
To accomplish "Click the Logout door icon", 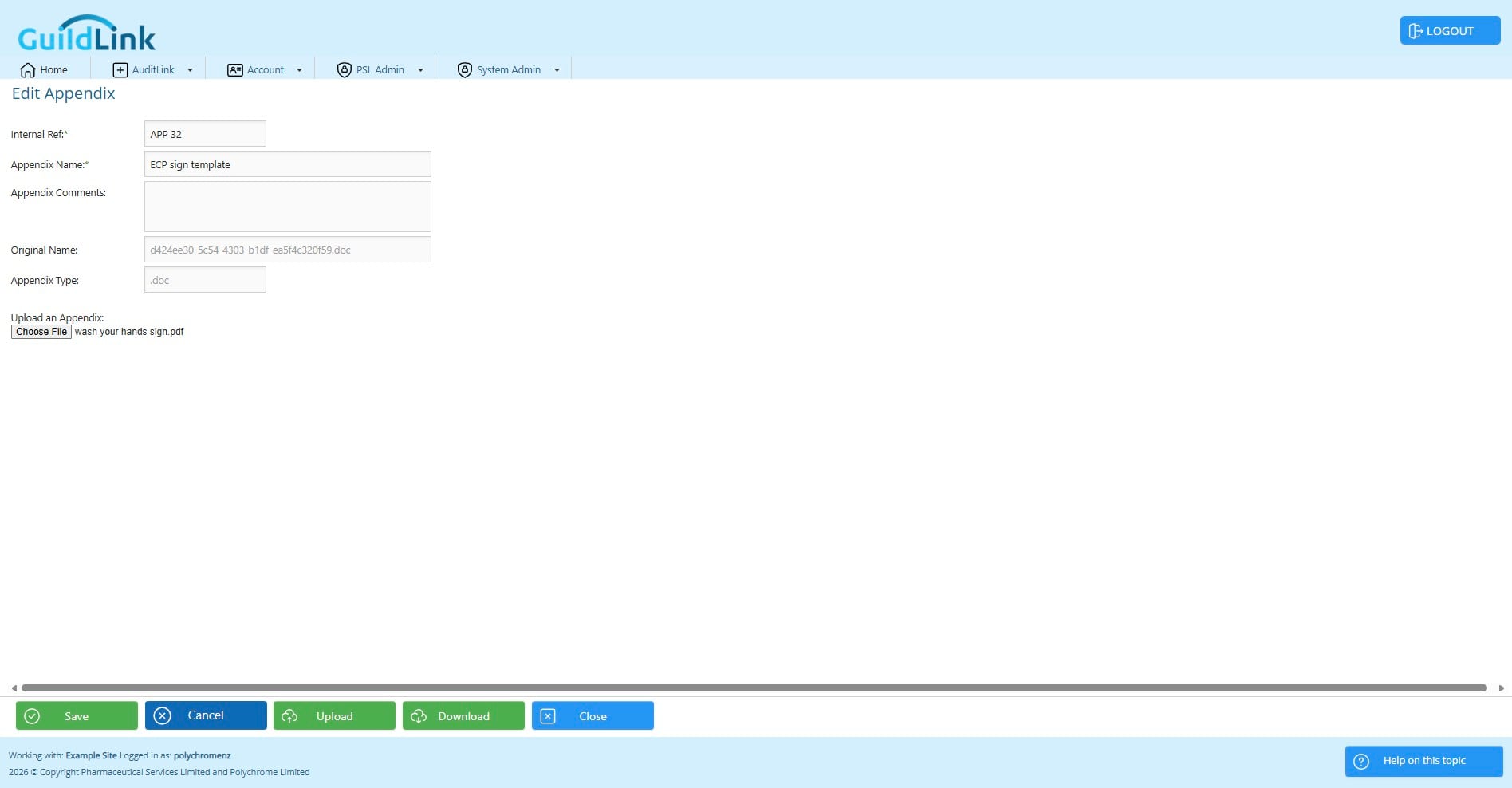I will (1416, 31).
